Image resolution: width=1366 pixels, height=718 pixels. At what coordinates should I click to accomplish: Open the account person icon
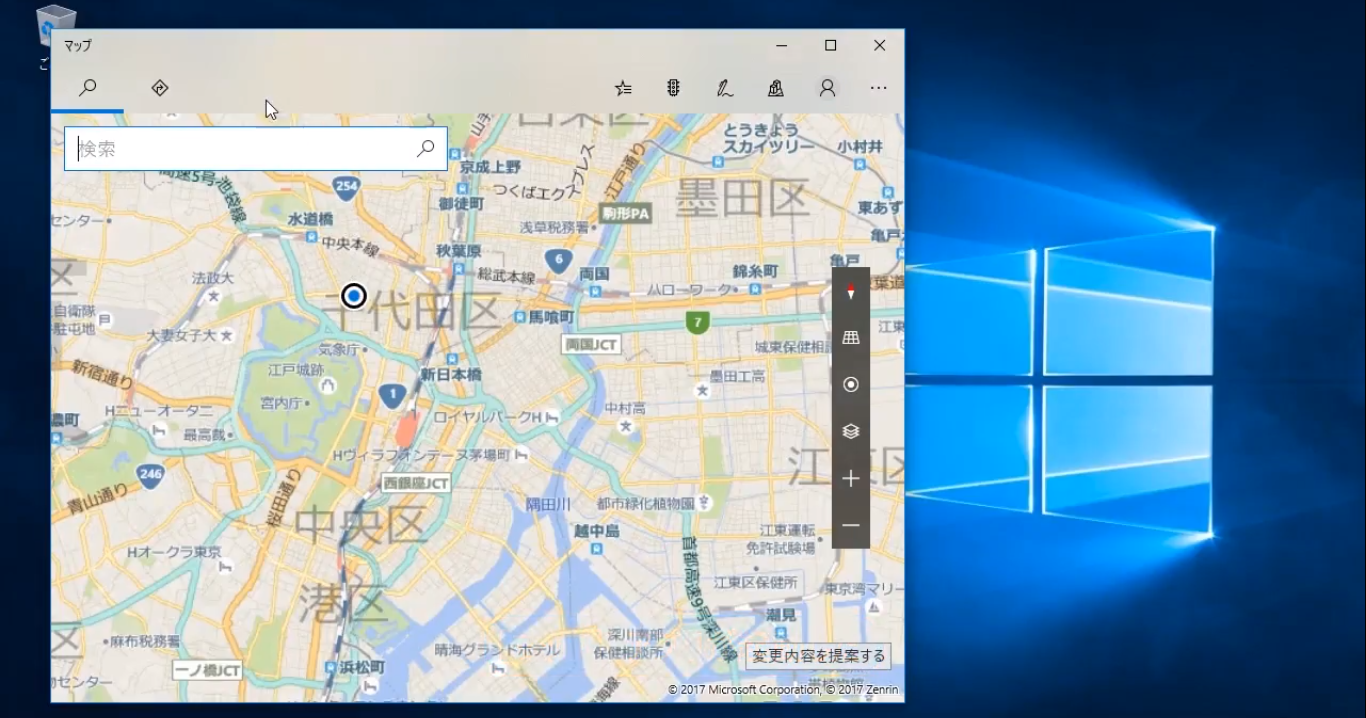coord(827,88)
